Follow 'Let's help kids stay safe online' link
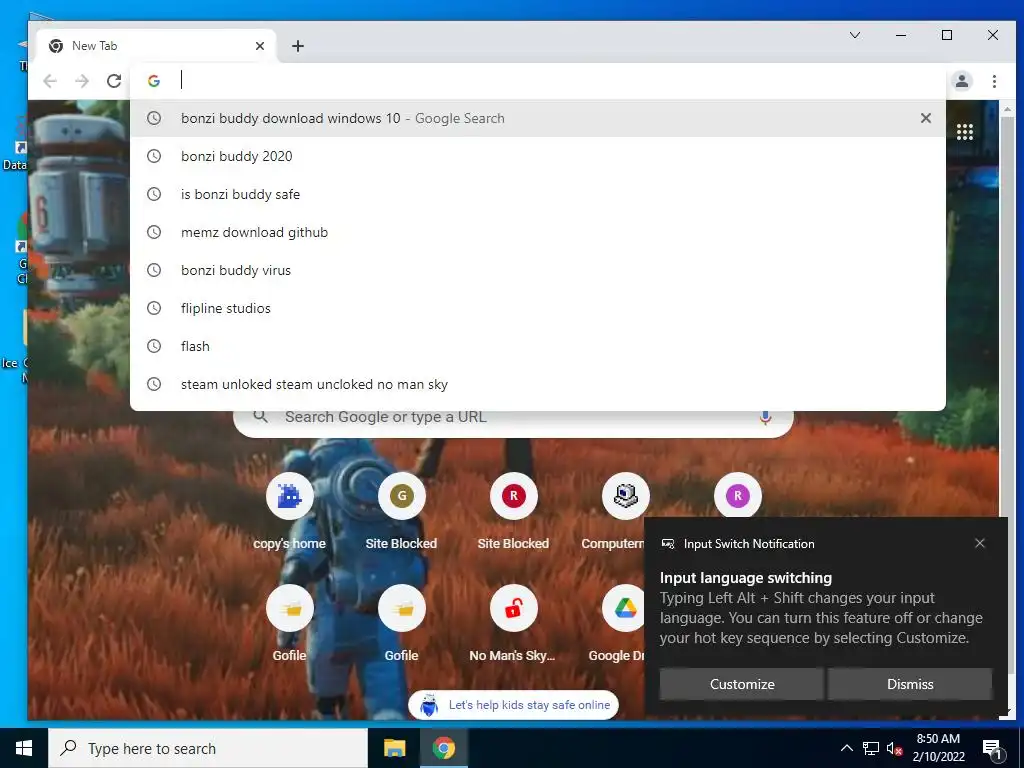This screenshot has width=1024, height=768. [513, 705]
